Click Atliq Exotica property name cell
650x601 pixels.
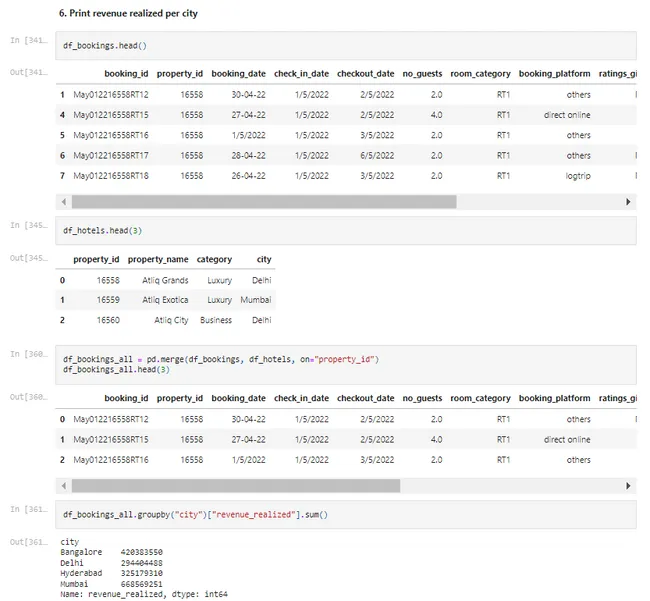[x=165, y=300]
